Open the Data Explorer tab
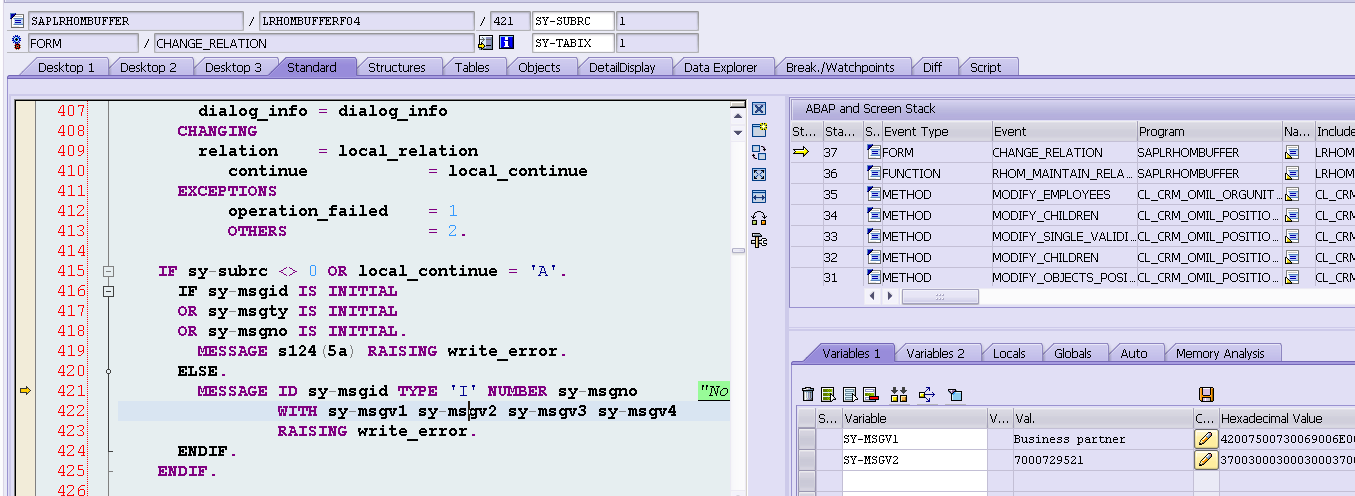Viewport: 1355px width, 496px height. [x=721, y=67]
